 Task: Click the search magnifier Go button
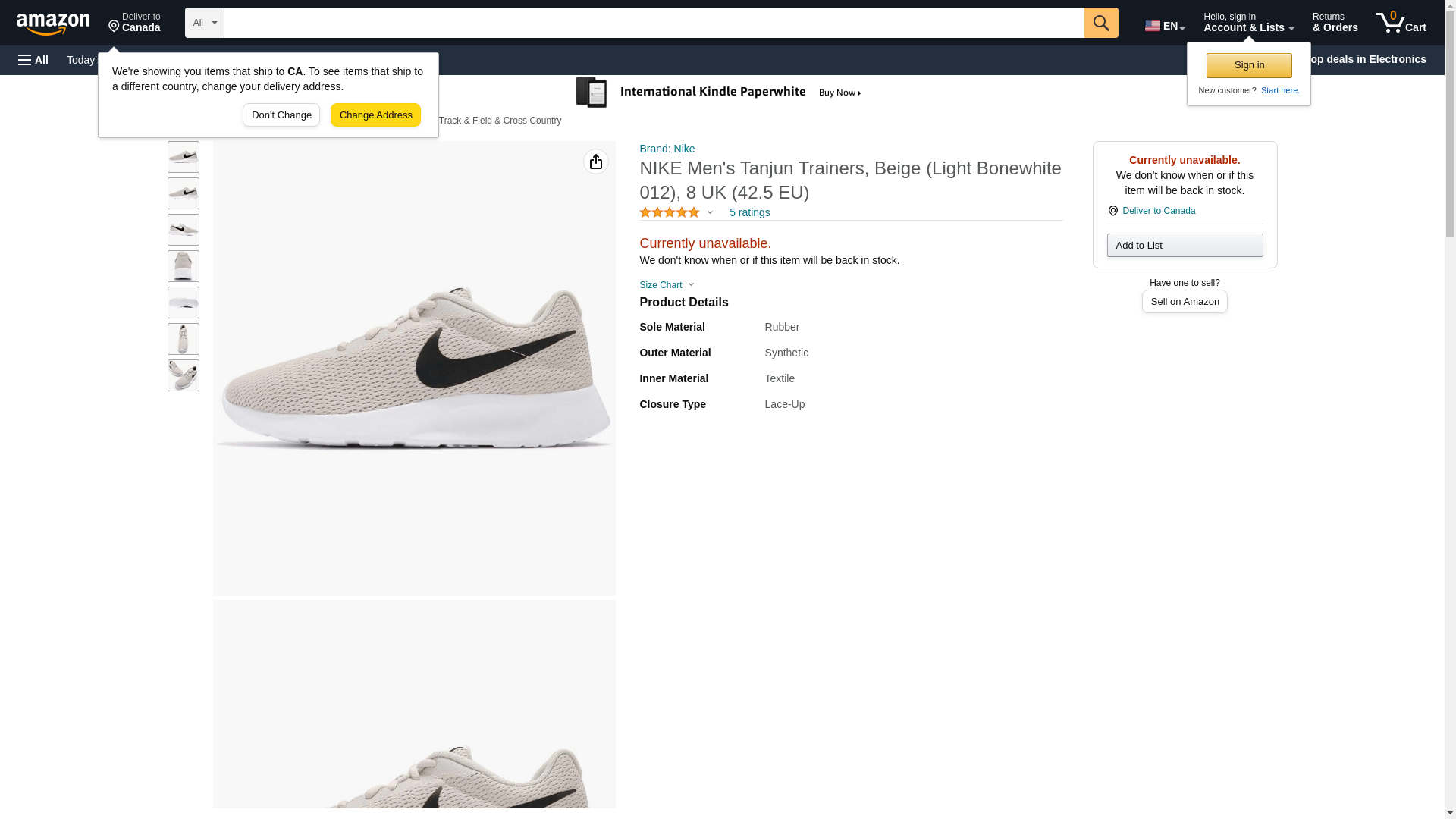click(x=1101, y=23)
